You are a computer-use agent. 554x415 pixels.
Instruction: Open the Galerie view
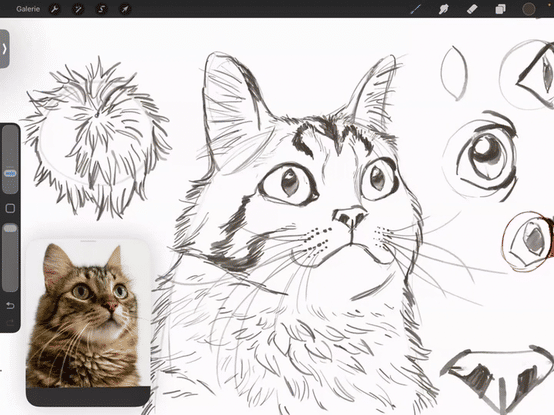click(x=28, y=9)
